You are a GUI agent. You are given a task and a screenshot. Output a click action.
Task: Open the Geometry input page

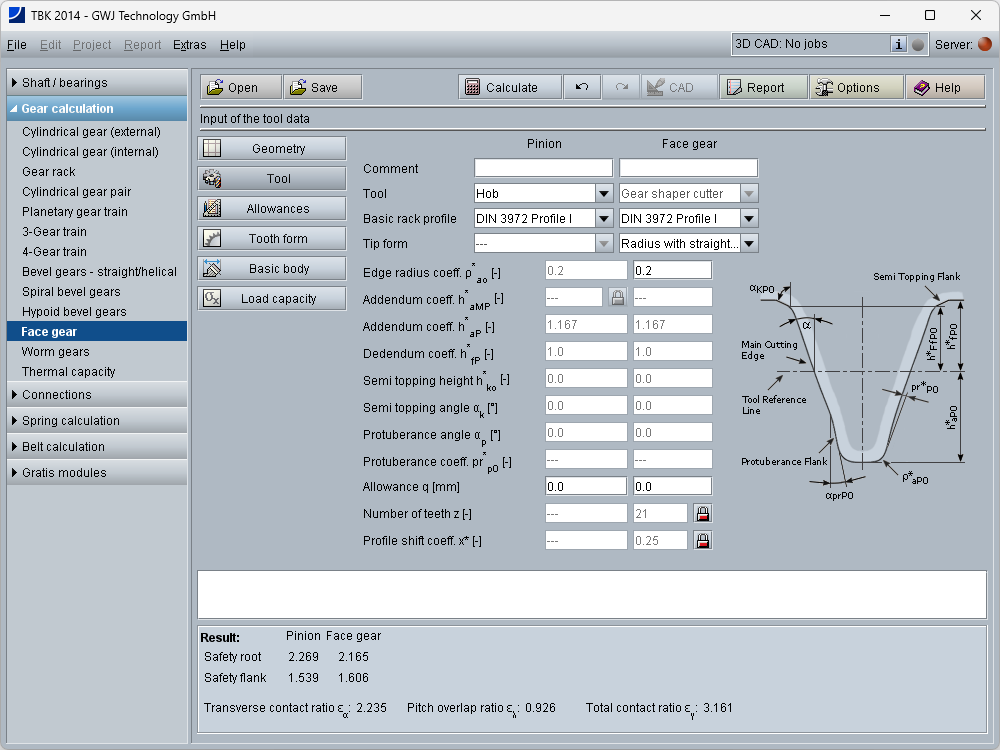pyautogui.click(x=272, y=149)
